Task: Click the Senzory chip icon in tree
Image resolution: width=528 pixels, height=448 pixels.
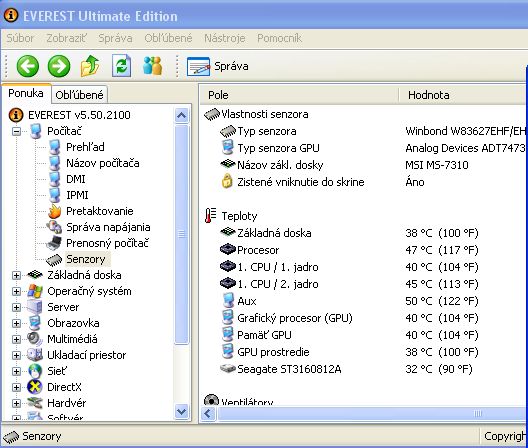Action: (x=54, y=259)
